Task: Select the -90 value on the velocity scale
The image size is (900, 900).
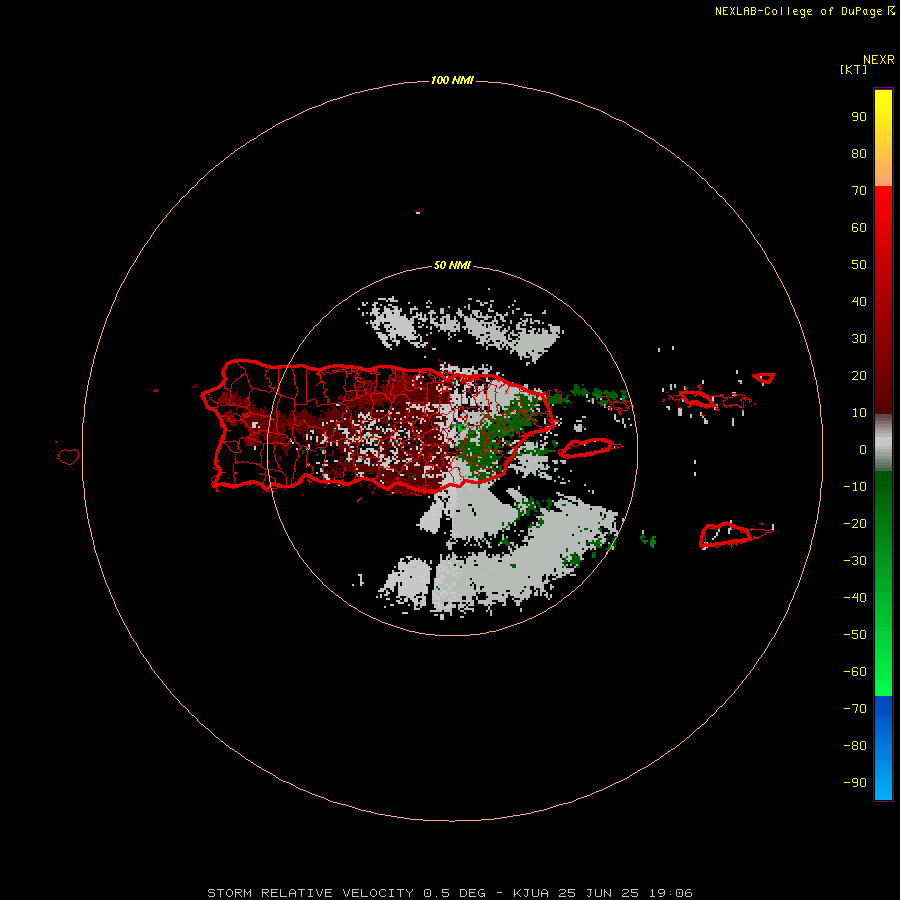Action: [855, 783]
